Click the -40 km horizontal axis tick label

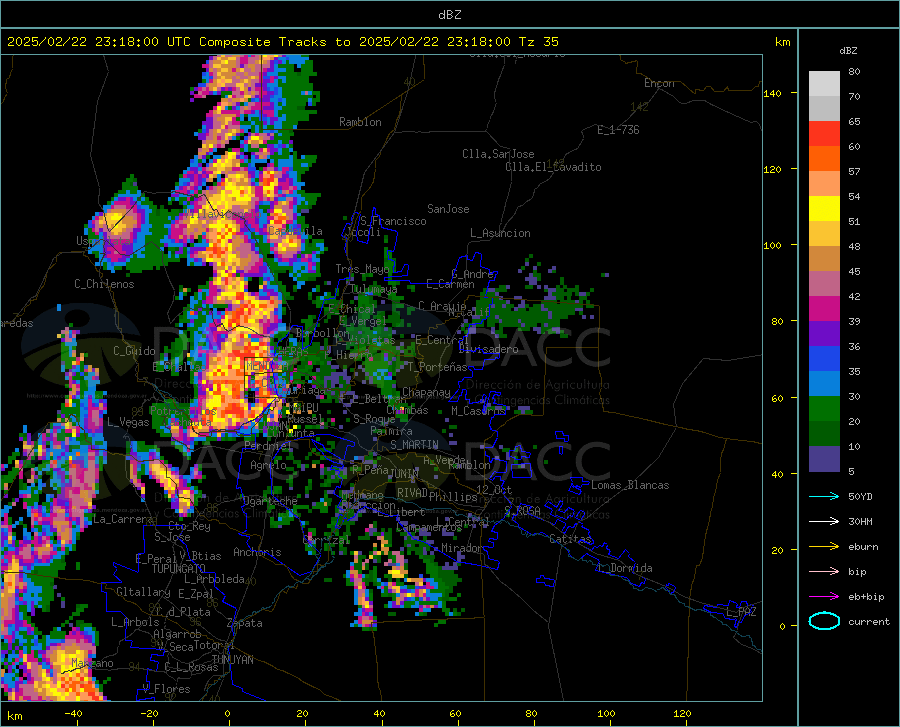pyautogui.click(x=73, y=713)
